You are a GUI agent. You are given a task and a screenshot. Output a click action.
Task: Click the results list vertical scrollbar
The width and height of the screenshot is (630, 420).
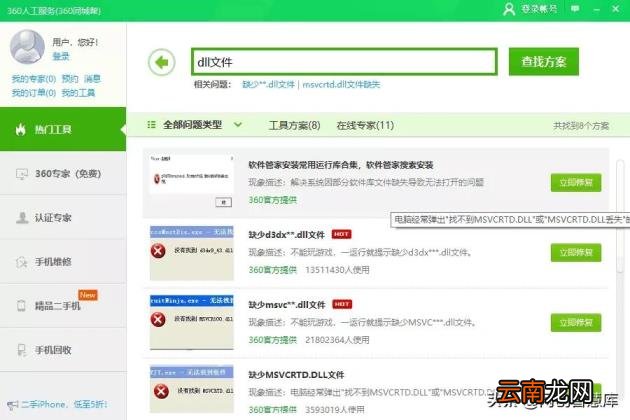point(620,217)
